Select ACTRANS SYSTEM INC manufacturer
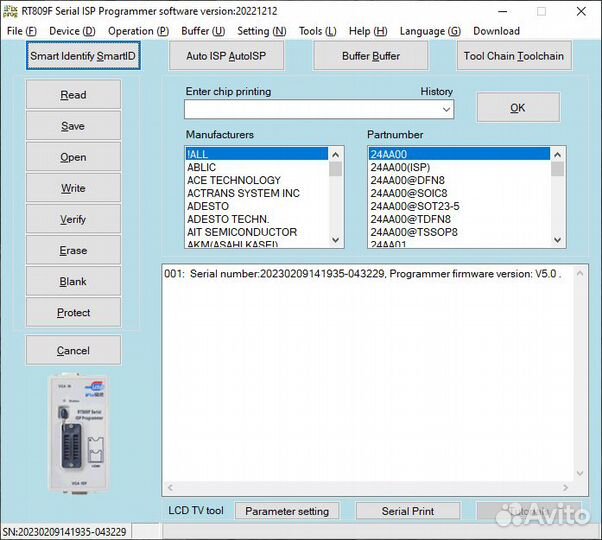Image resolution: width=602 pixels, height=540 pixels. click(257, 193)
